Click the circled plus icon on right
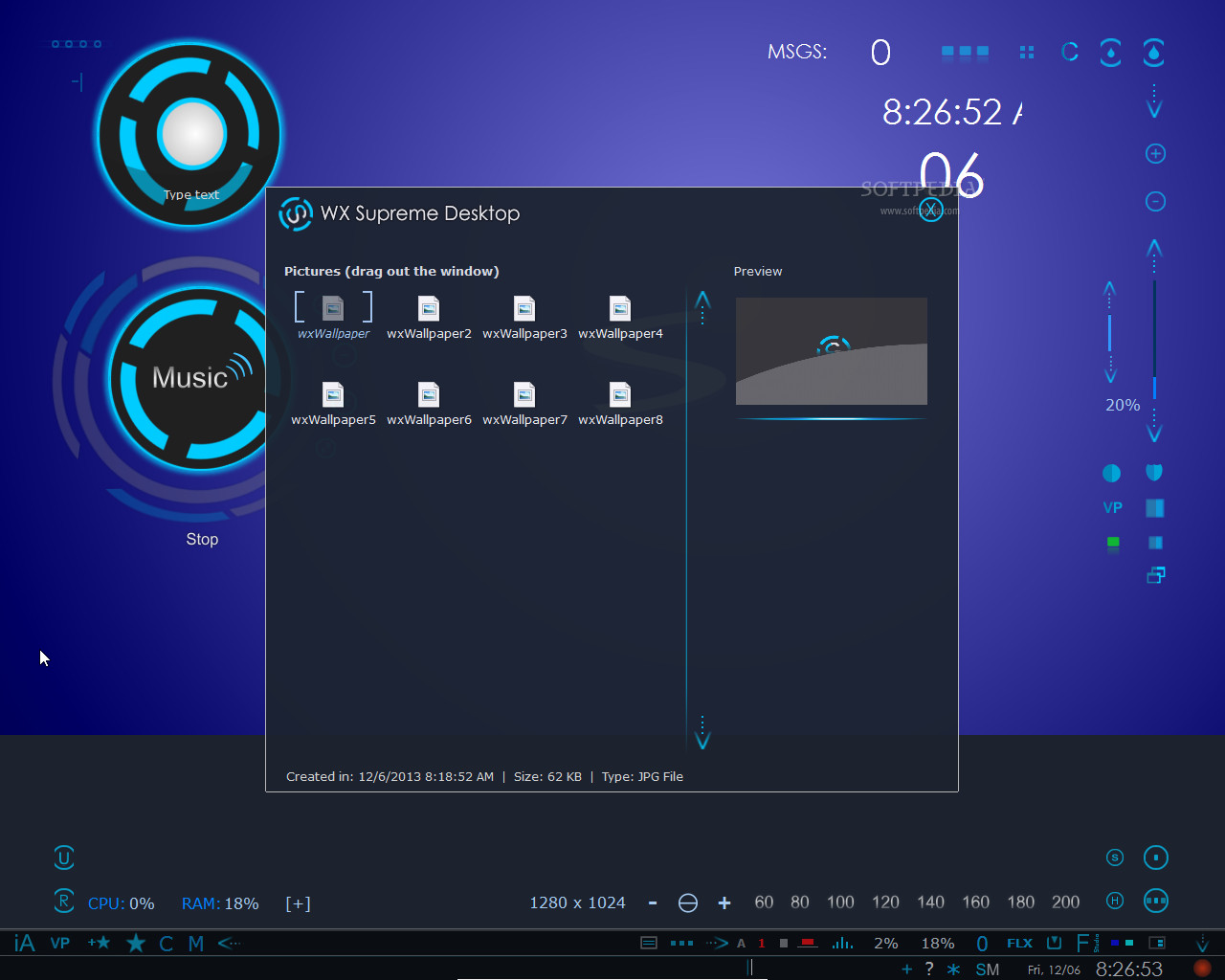This screenshot has width=1225, height=980. coord(1155,153)
